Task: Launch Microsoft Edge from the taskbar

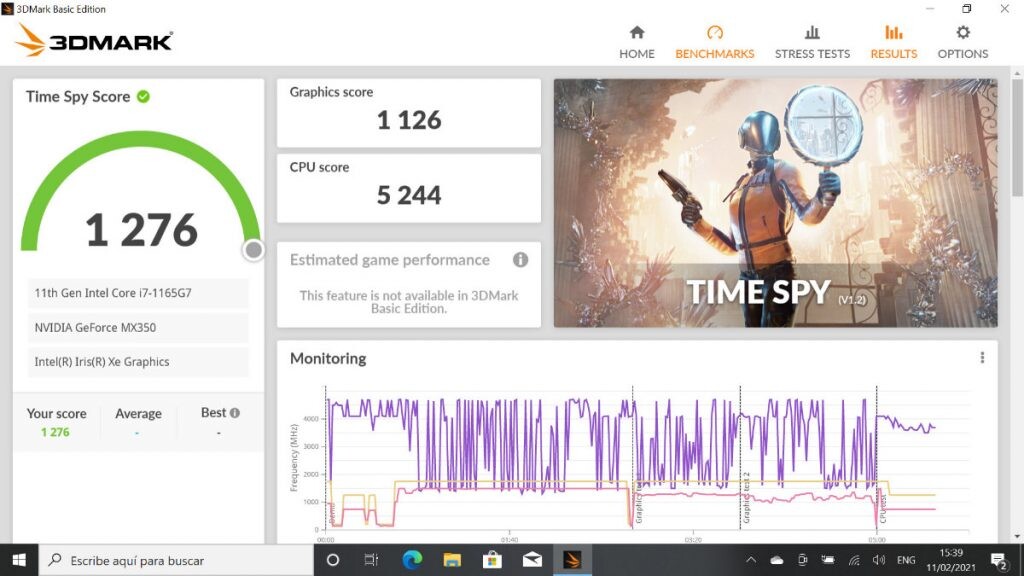Action: [411, 560]
